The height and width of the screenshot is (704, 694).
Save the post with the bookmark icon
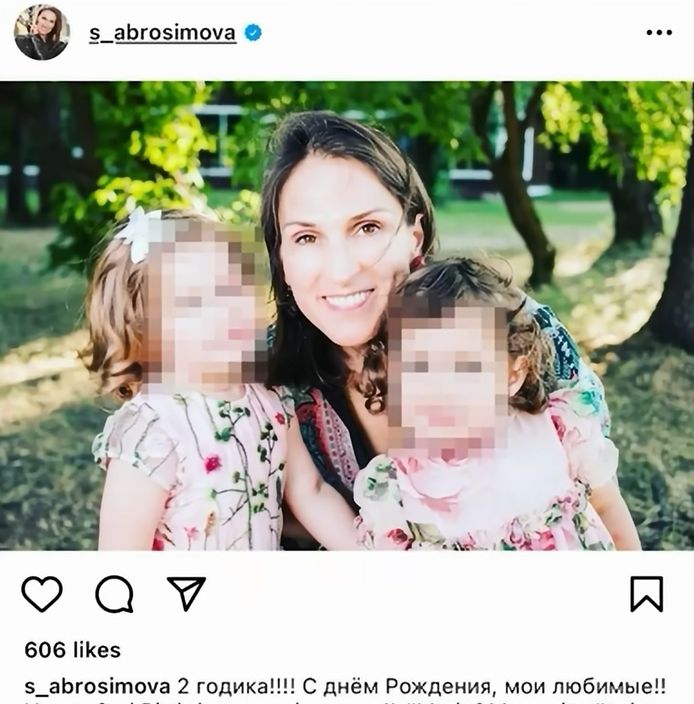(x=646, y=594)
